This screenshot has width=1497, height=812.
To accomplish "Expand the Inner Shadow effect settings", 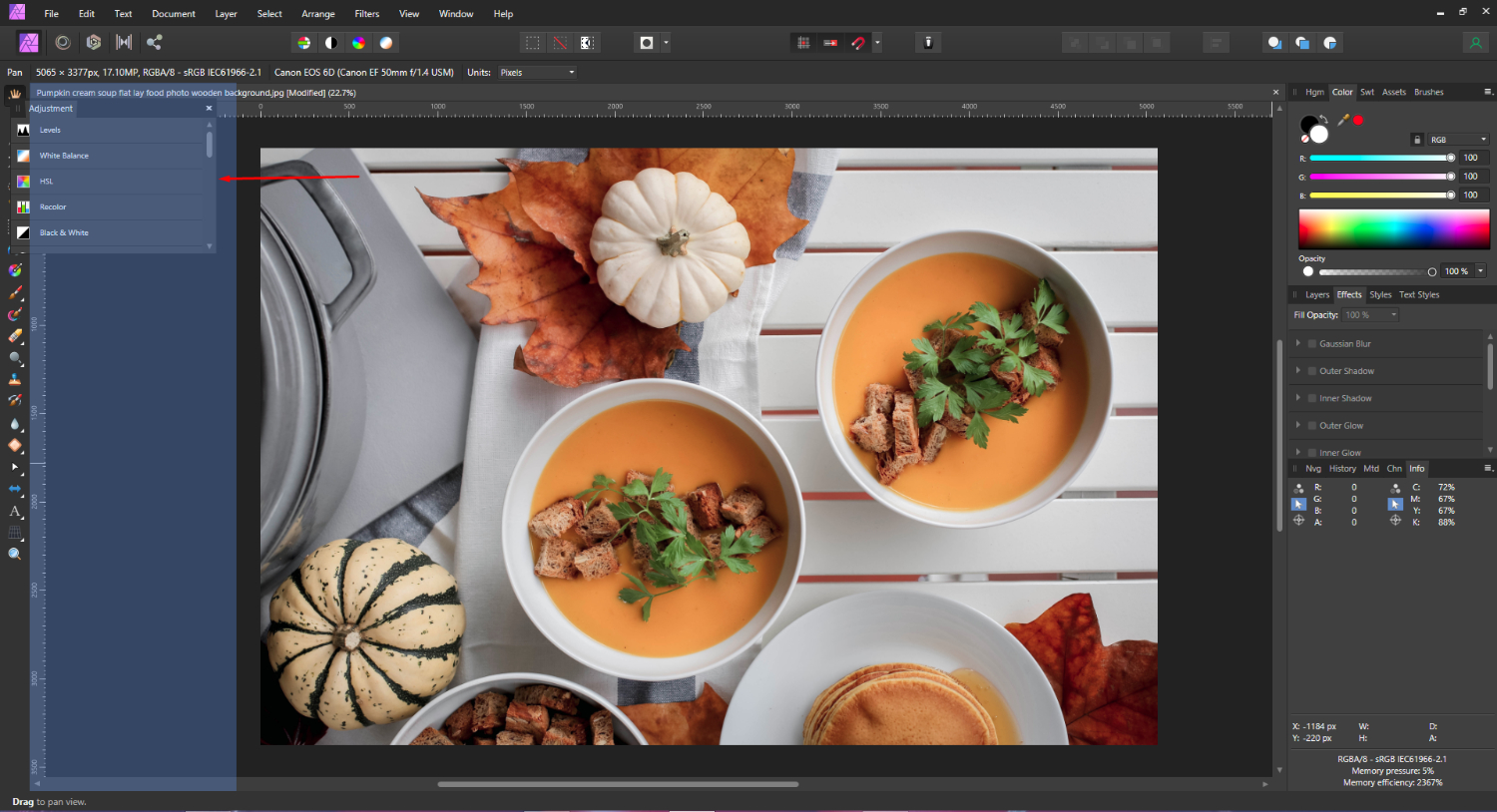I will 1298,398.
